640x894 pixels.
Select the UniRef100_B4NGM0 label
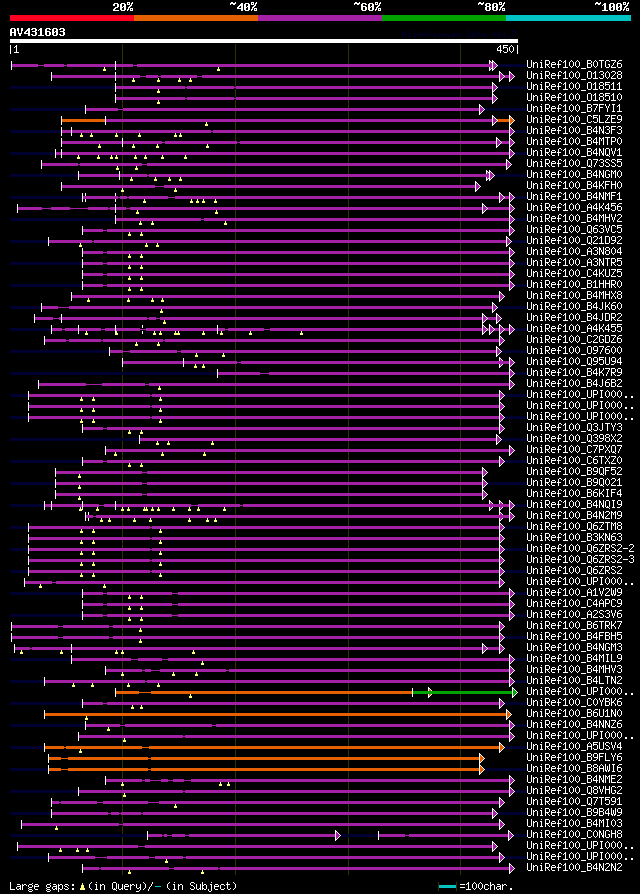(x=574, y=174)
